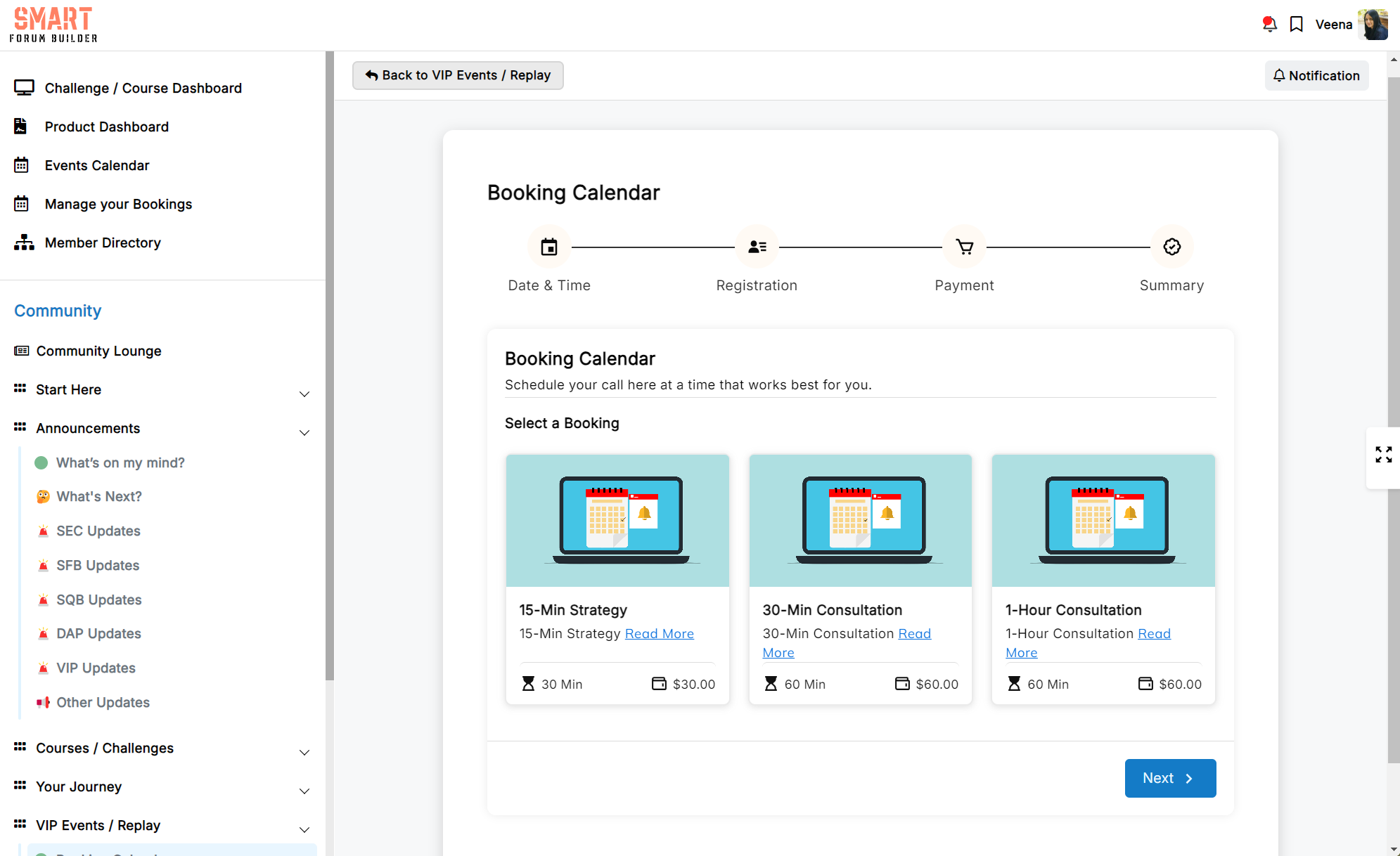This screenshot has height=856, width=1400.
Task: Collapse the Announcements section
Action: [x=304, y=432]
